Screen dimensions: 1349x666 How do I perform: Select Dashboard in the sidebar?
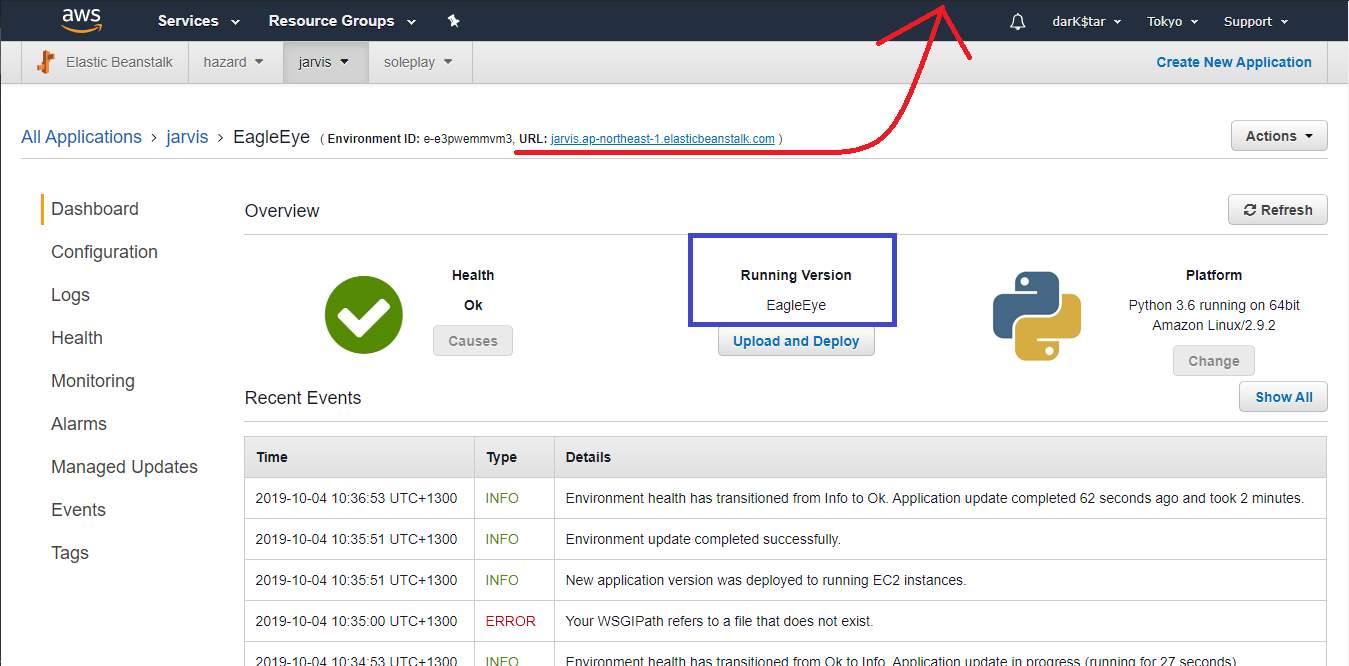click(x=95, y=209)
